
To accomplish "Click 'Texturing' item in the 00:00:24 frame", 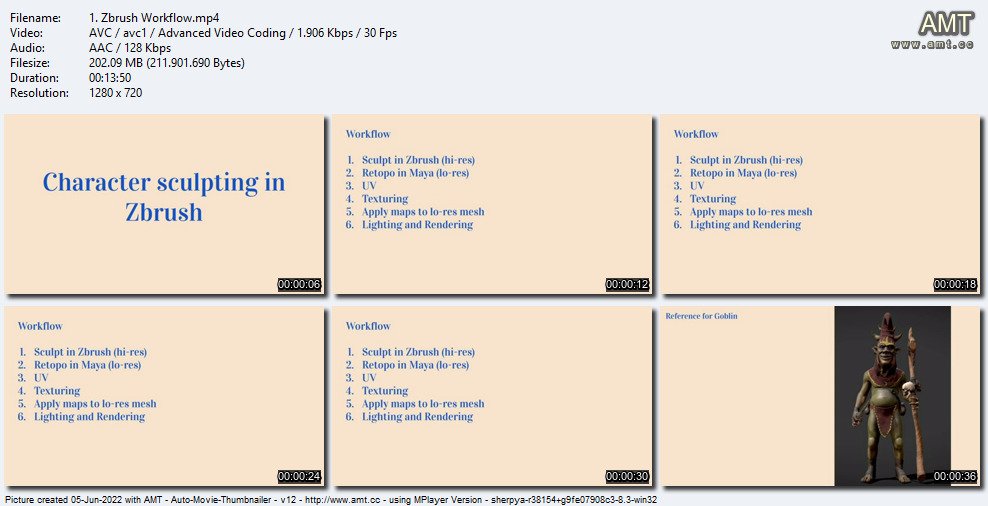I will 57,391.
